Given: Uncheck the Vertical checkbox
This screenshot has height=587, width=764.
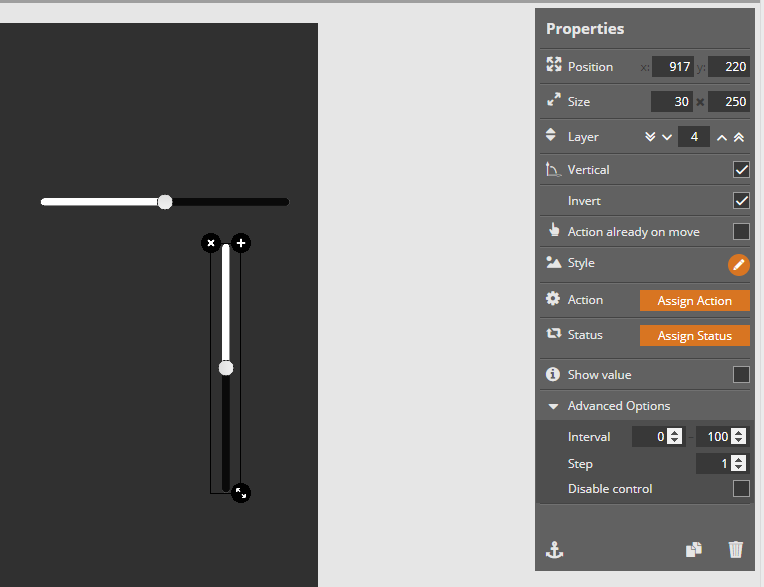Looking at the screenshot, I should click(741, 170).
